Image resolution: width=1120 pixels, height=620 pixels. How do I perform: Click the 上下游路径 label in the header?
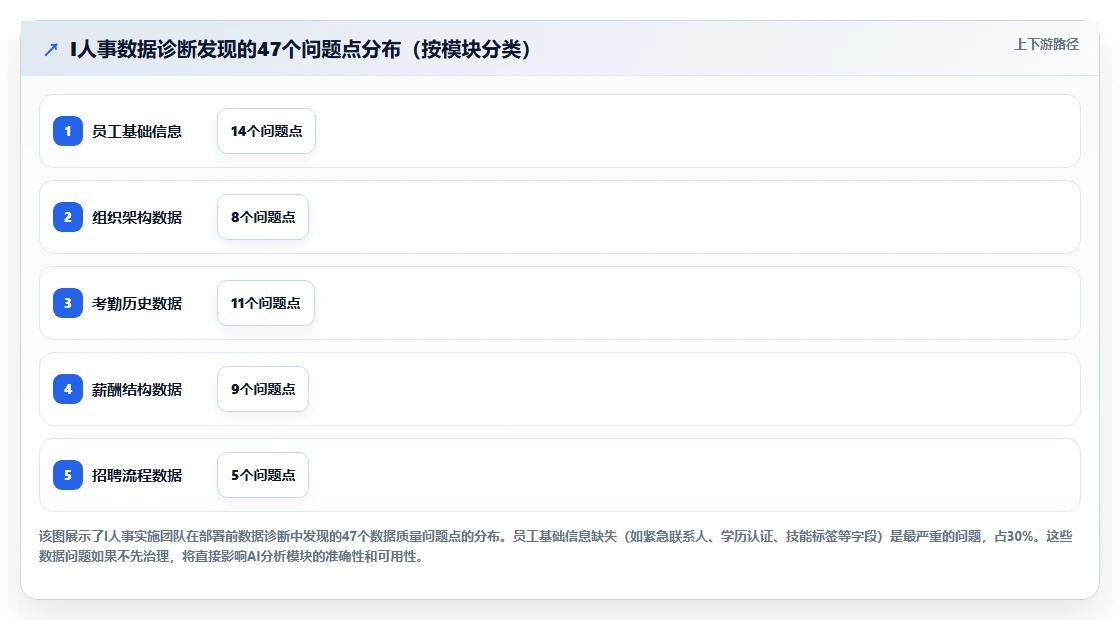click(1046, 44)
